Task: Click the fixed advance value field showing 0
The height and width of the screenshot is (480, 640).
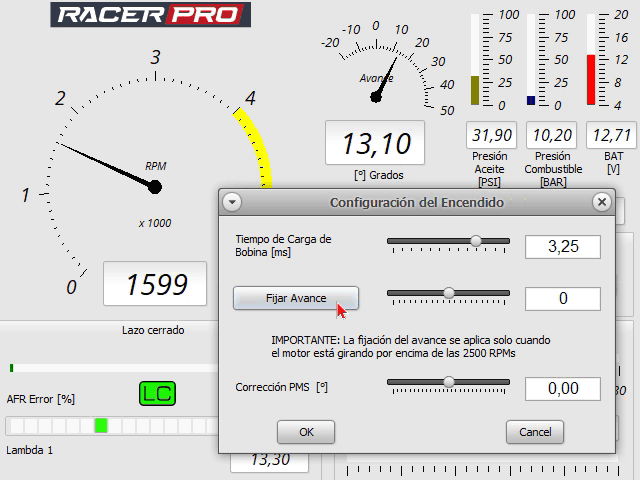Action: (x=563, y=298)
